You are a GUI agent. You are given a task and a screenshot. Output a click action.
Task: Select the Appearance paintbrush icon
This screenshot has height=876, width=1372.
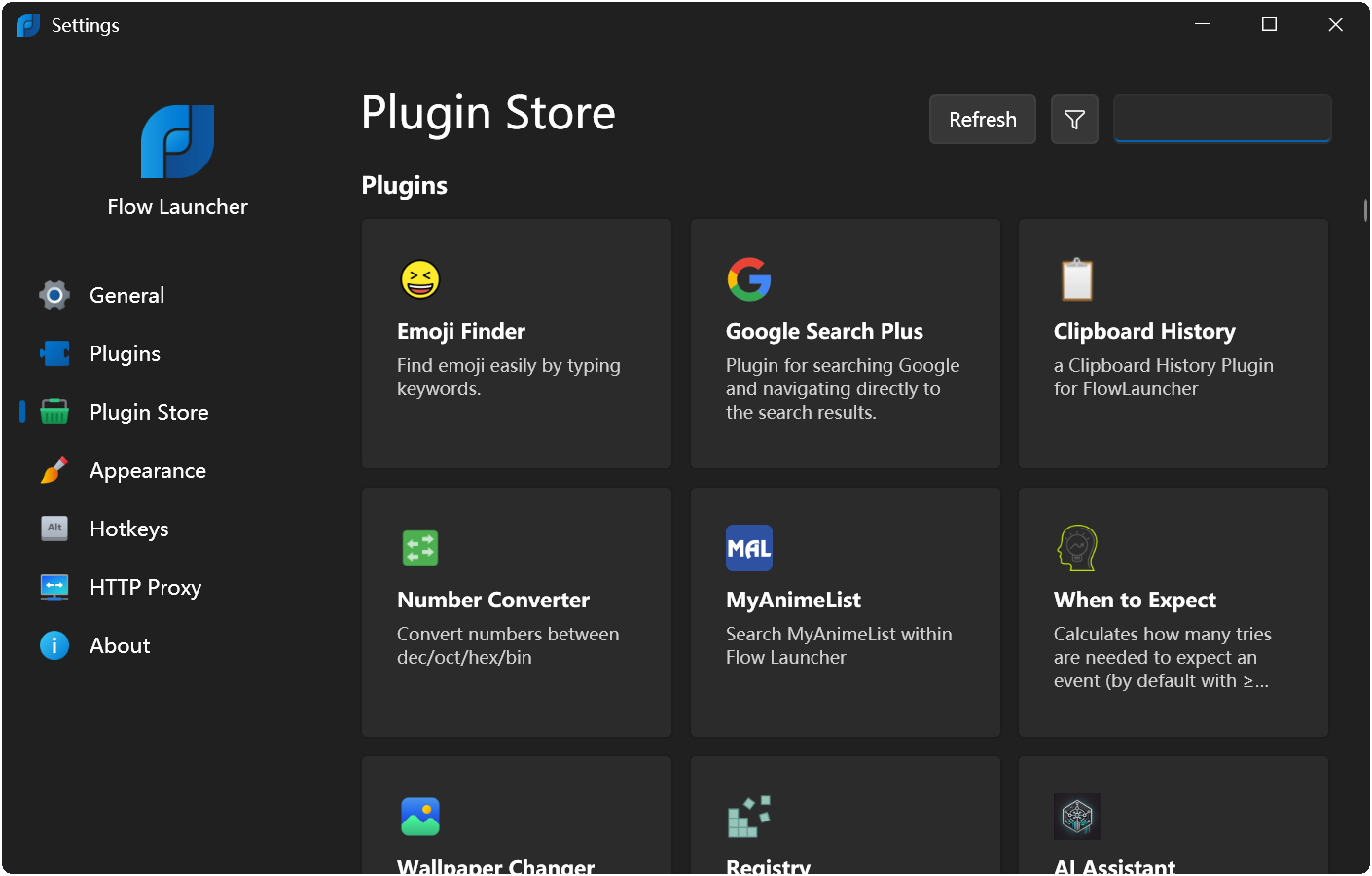(54, 470)
